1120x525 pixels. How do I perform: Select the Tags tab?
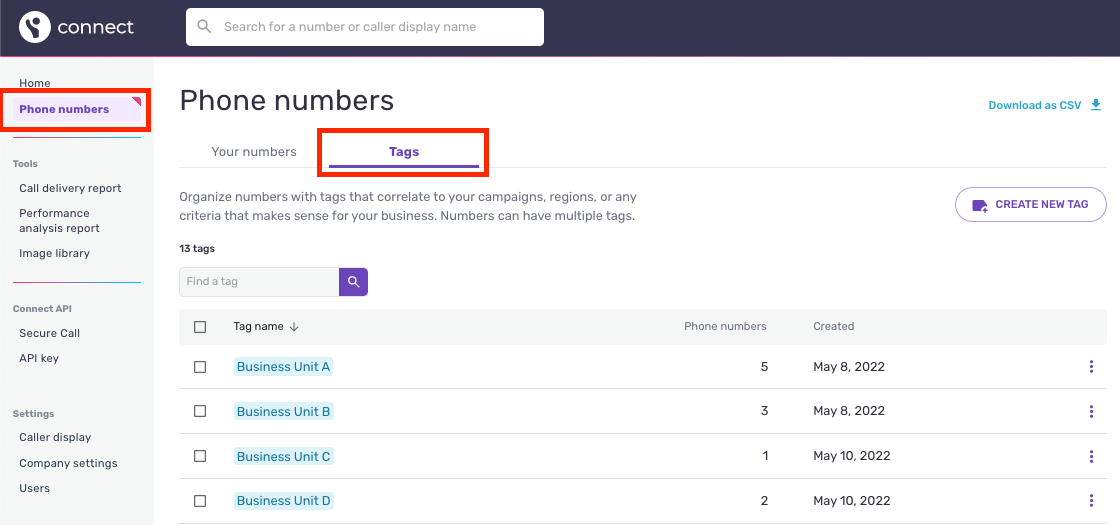click(404, 152)
